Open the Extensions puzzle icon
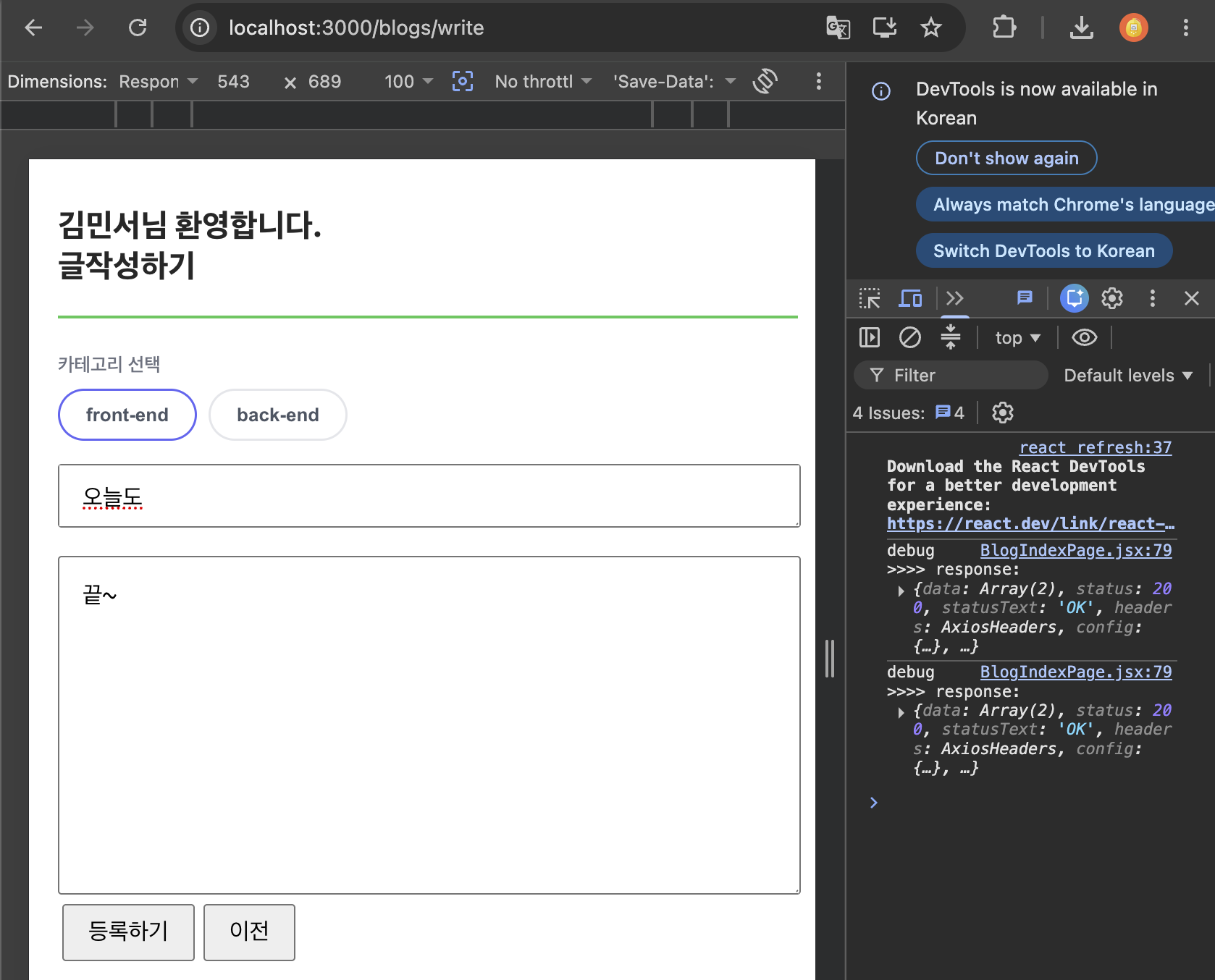The height and width of the screenshot is (980, 1215). tap(1004, 28)
